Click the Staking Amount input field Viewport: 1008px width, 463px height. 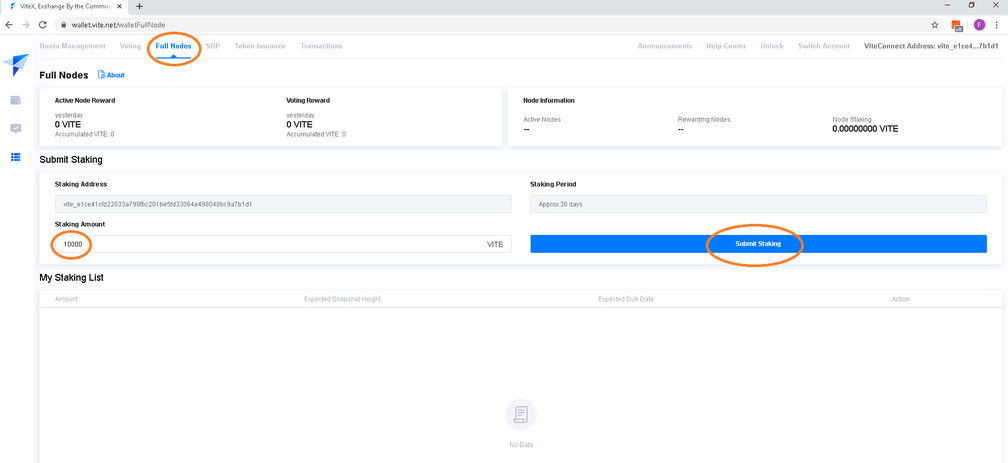[283, 244]
